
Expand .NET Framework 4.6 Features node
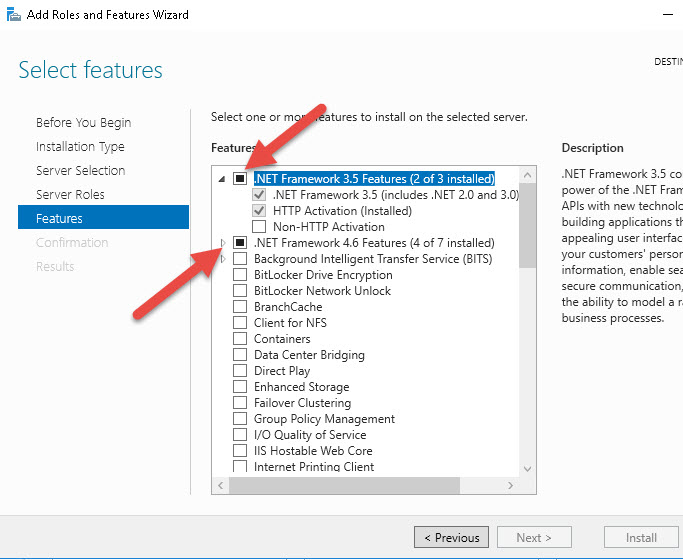(x=223, y=243)
